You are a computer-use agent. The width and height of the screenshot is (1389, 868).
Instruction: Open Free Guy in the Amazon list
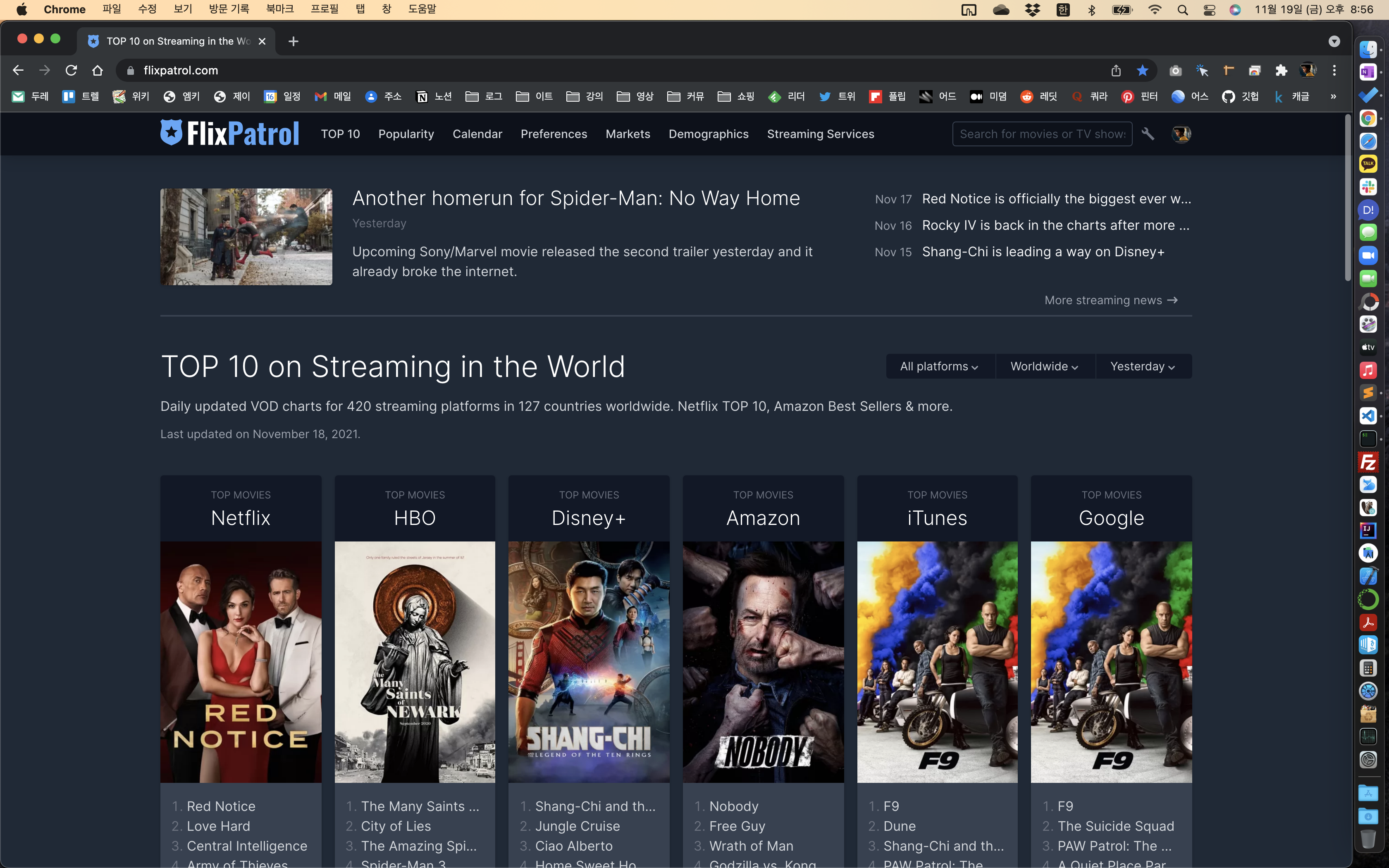coord(737,826)
